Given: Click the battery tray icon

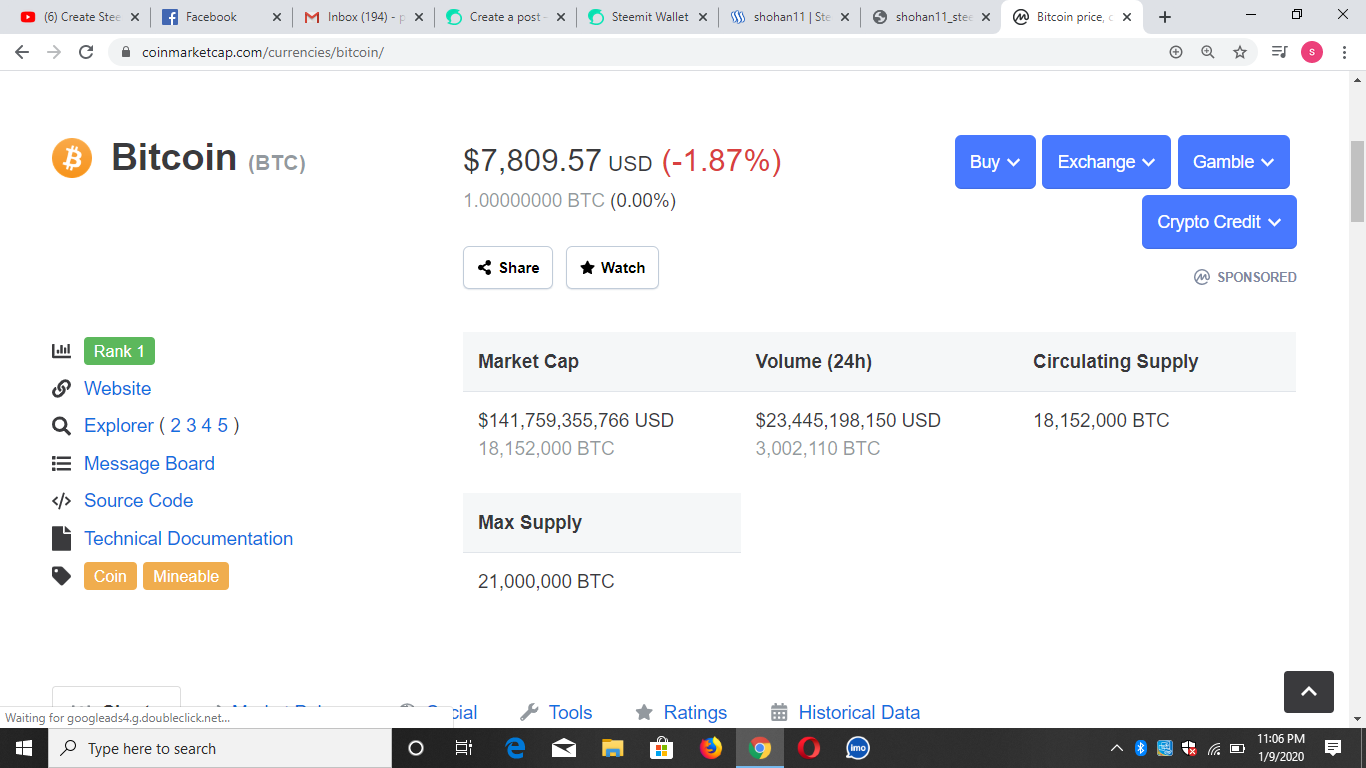Looking at the screenshot, I should tap(1237, 748).
